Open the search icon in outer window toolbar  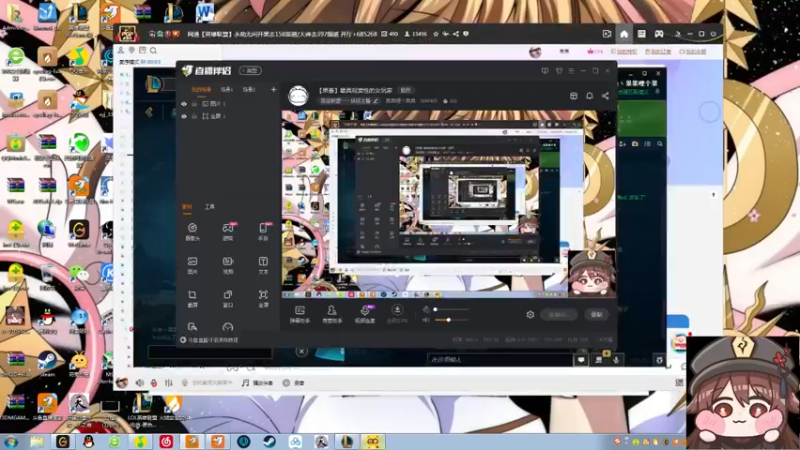[x=153, y=51]
